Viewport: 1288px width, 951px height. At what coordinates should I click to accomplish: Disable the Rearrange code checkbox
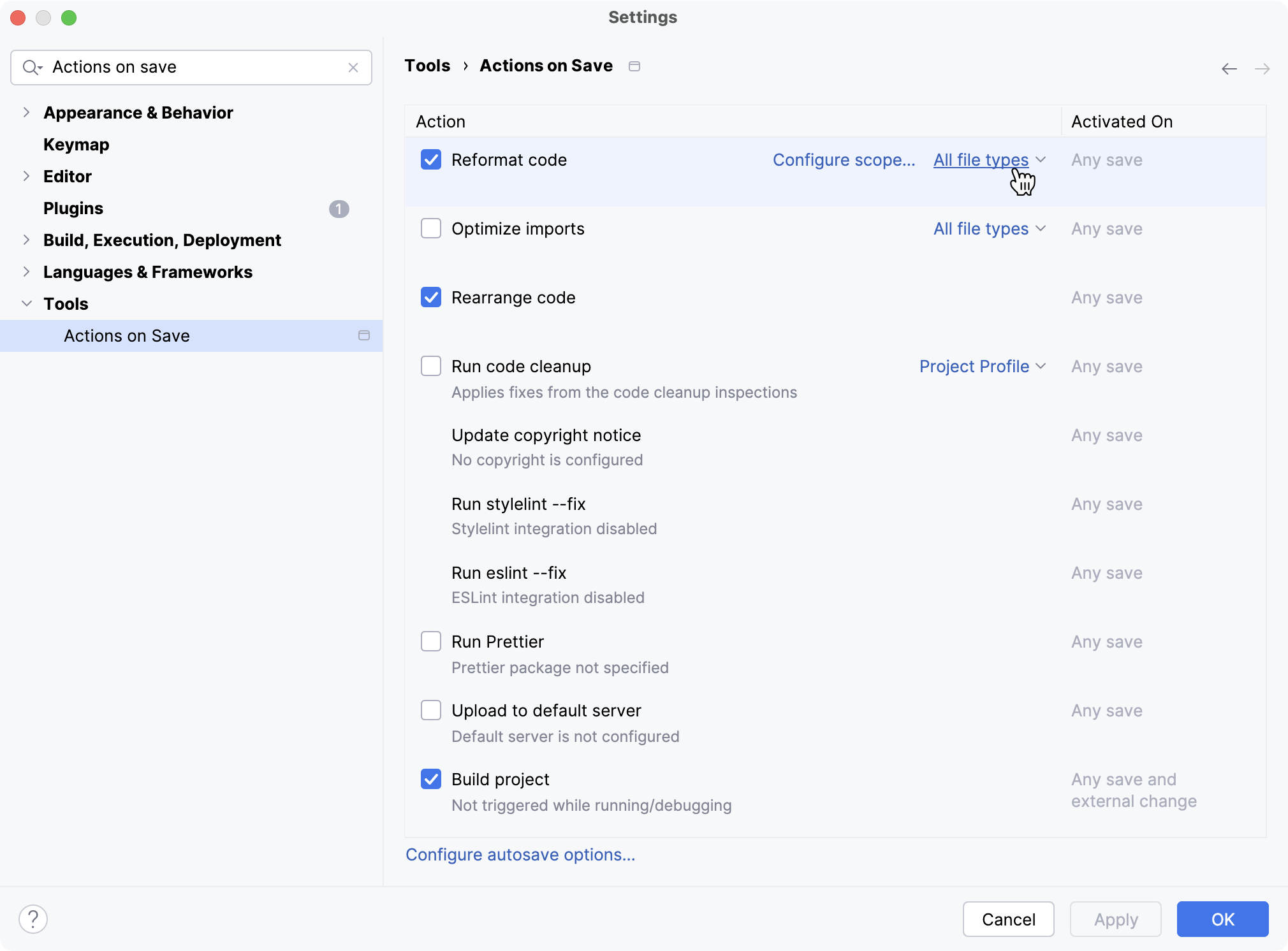tap(430, 297)
